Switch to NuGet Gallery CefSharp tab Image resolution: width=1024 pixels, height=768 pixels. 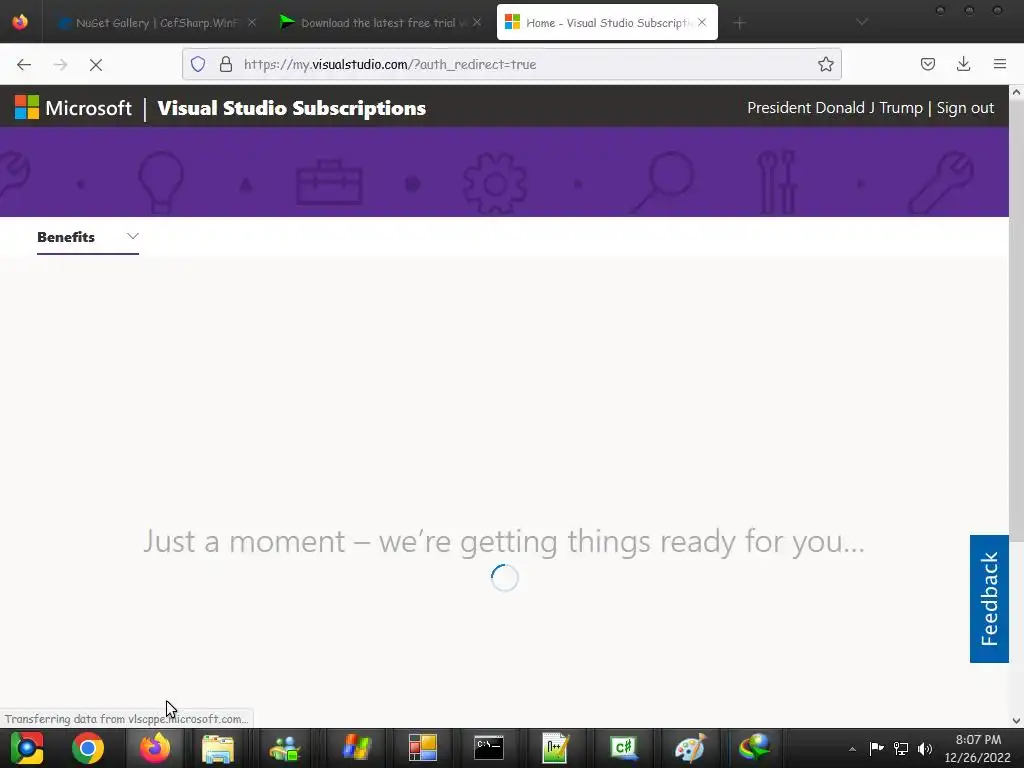coord(157,23)
